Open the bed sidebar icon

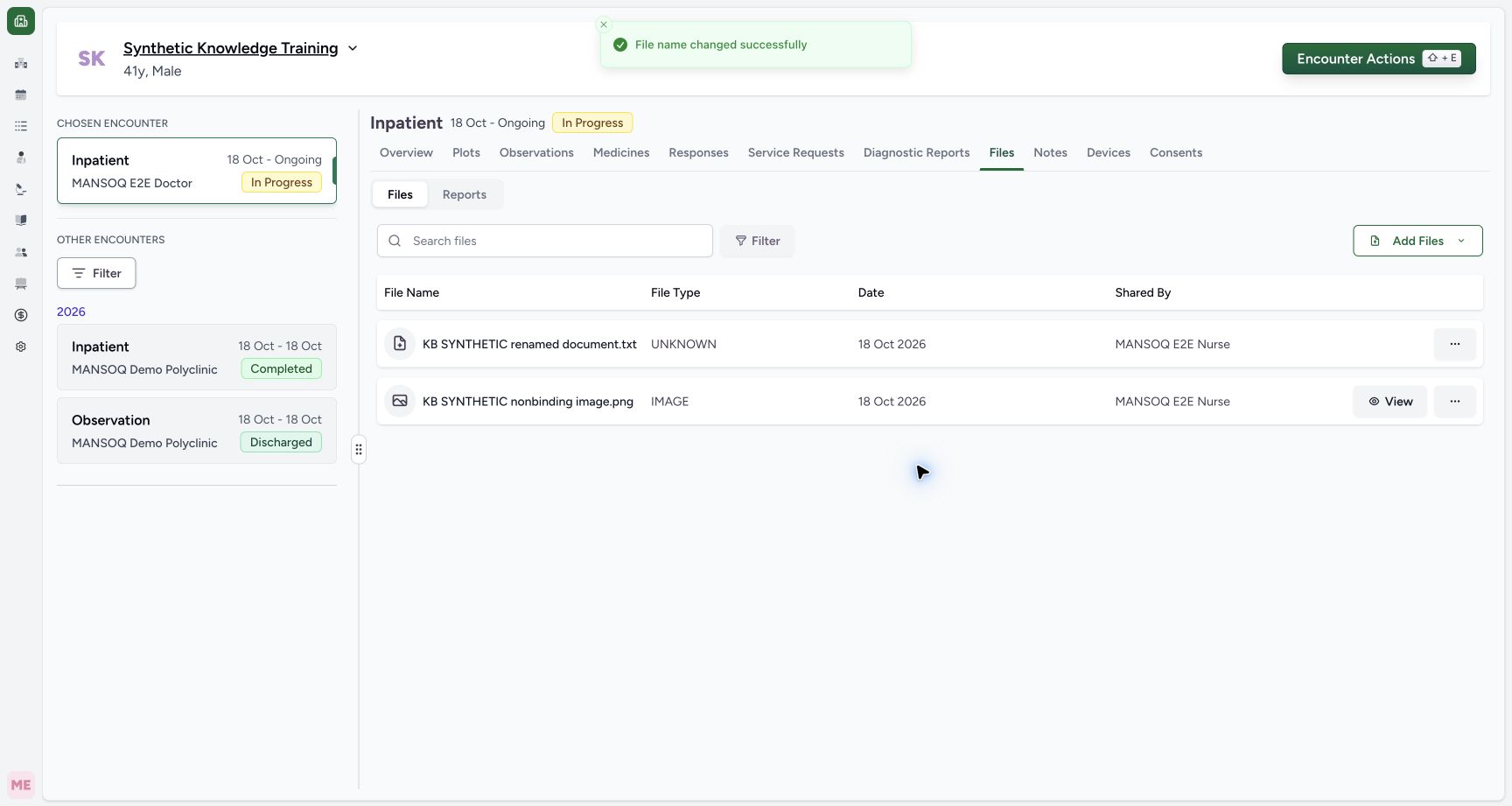21,284
